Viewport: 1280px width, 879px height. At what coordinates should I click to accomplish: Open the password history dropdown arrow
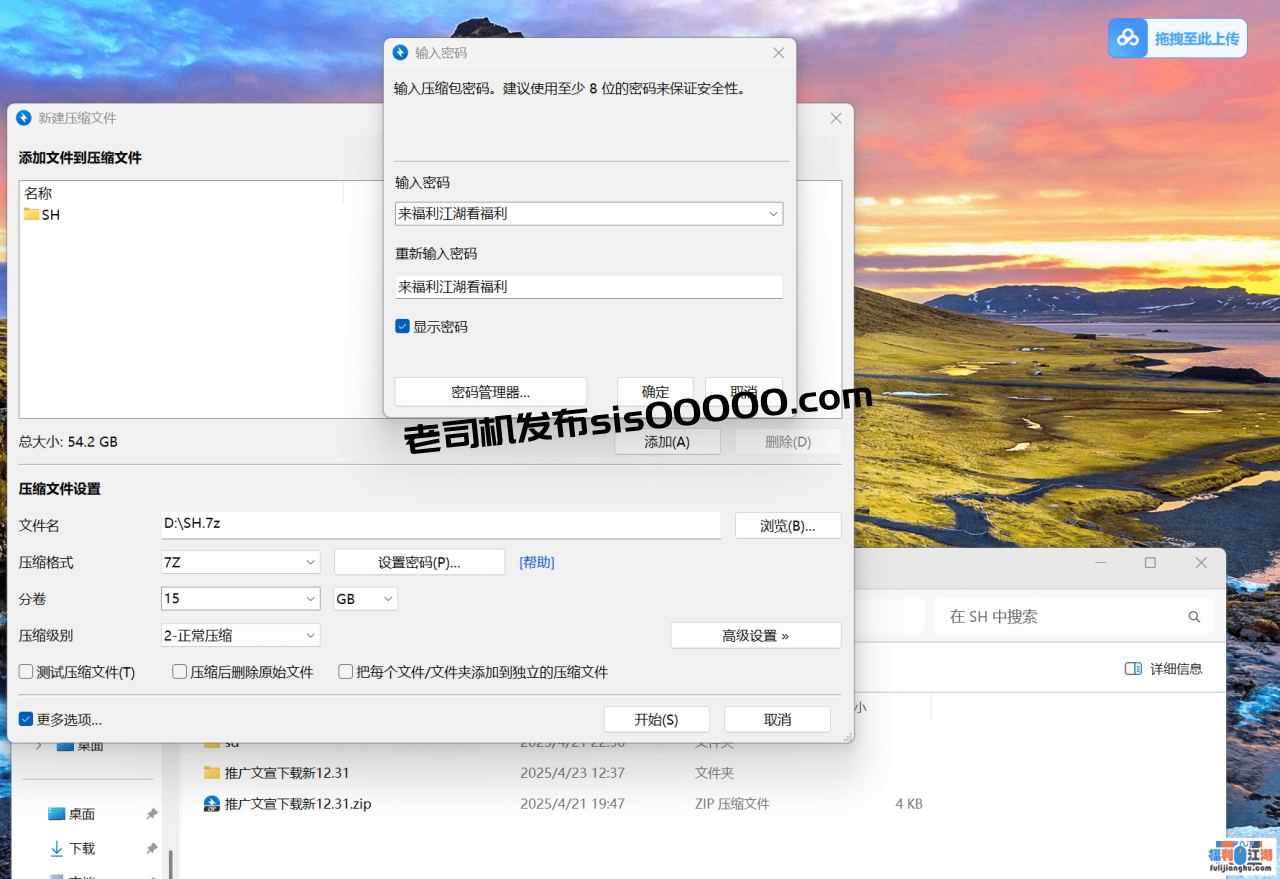(x=773, y=213)
